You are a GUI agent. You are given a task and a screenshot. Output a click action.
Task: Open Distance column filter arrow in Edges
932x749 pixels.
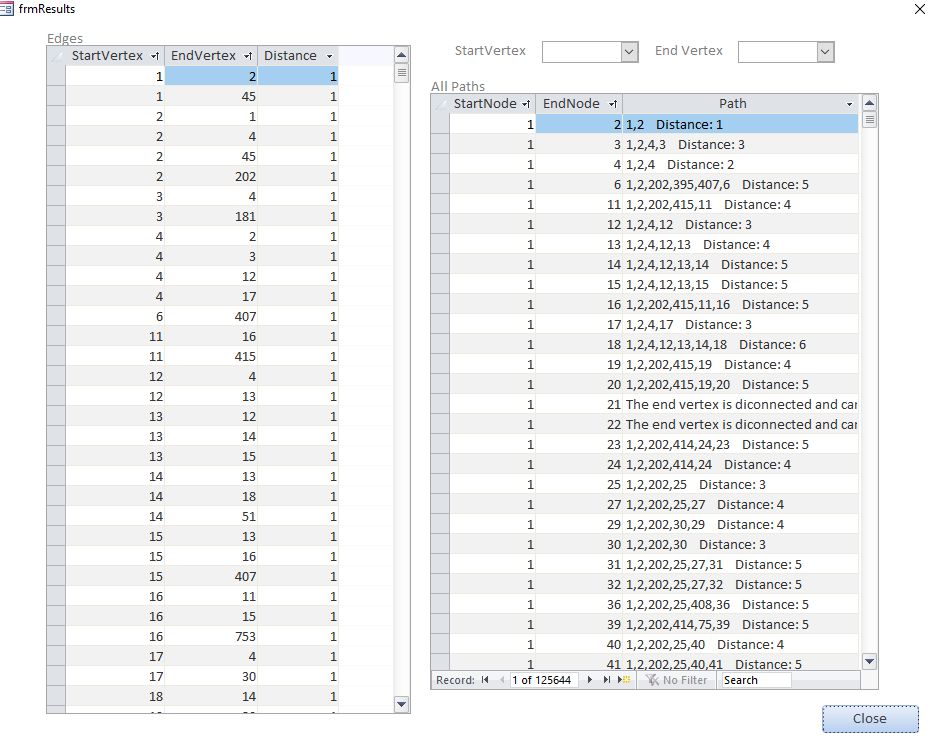tap(329, 56)
